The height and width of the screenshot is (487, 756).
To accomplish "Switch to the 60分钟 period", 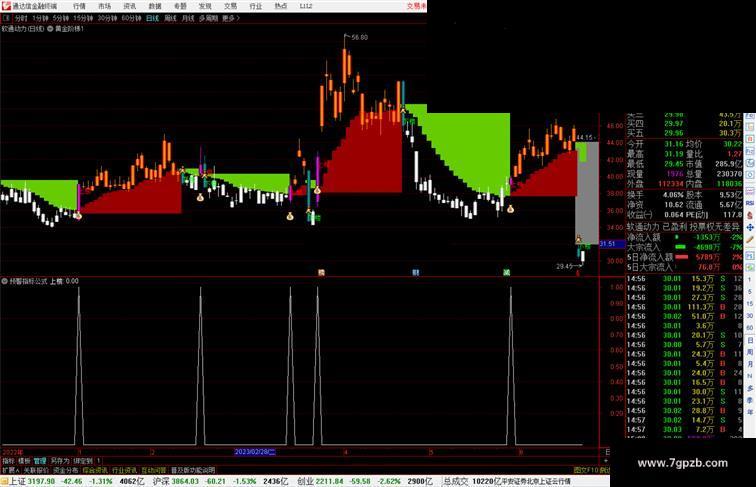I will tap(131, 18).
